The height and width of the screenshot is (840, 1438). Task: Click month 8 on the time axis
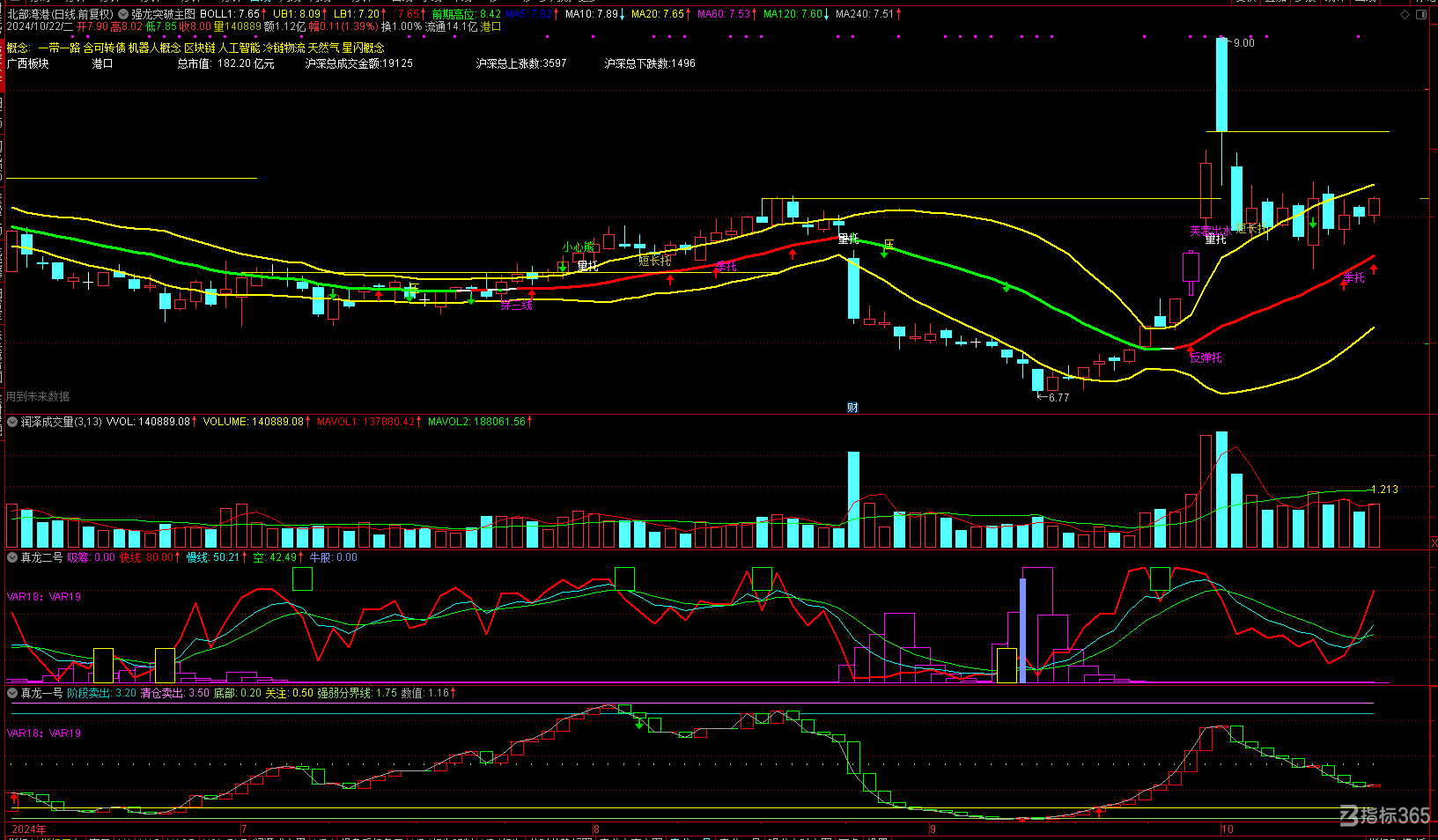pos(596,829)
